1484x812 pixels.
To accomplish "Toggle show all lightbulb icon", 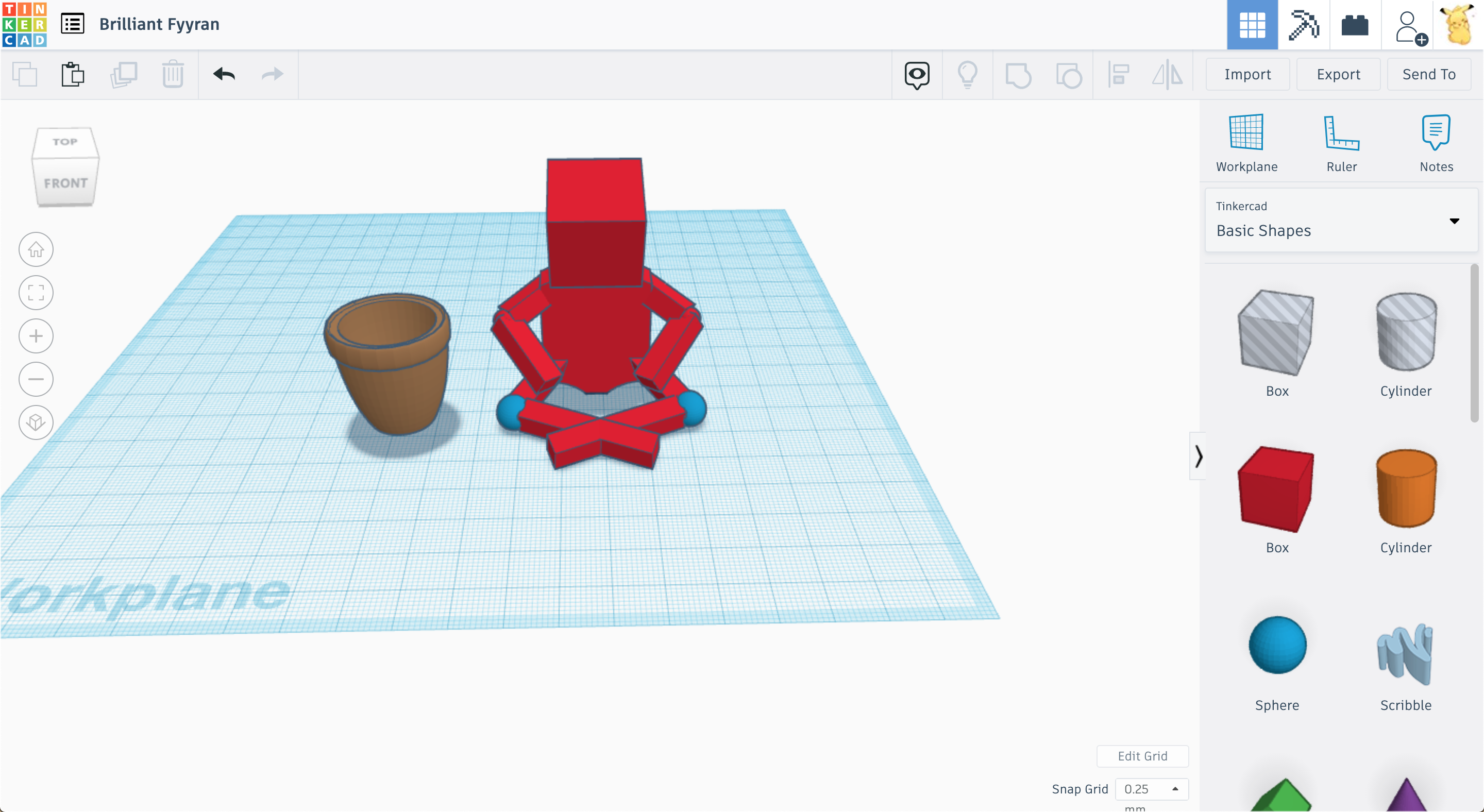I will pyautogui.click(x=967, y=74).
